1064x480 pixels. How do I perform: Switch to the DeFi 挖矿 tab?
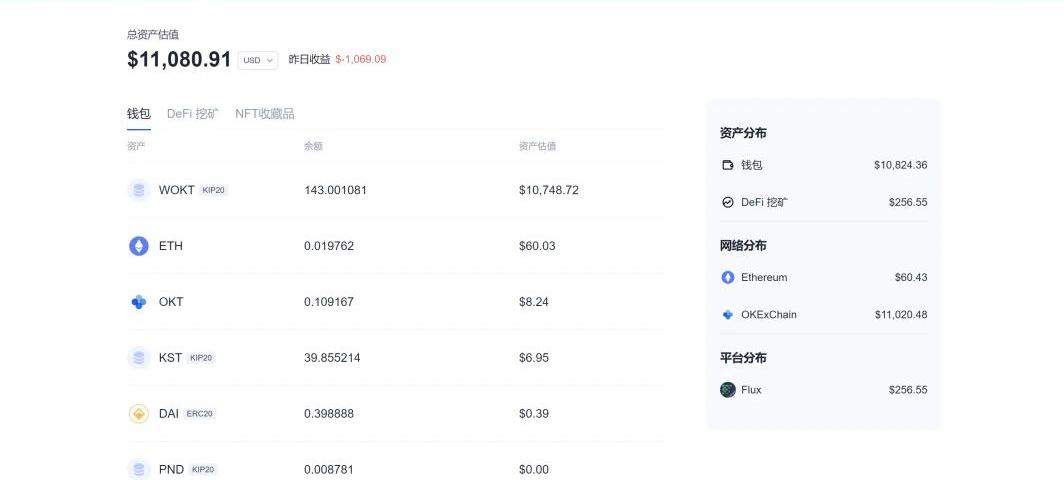pyautogui.click(x=192, y=114)
